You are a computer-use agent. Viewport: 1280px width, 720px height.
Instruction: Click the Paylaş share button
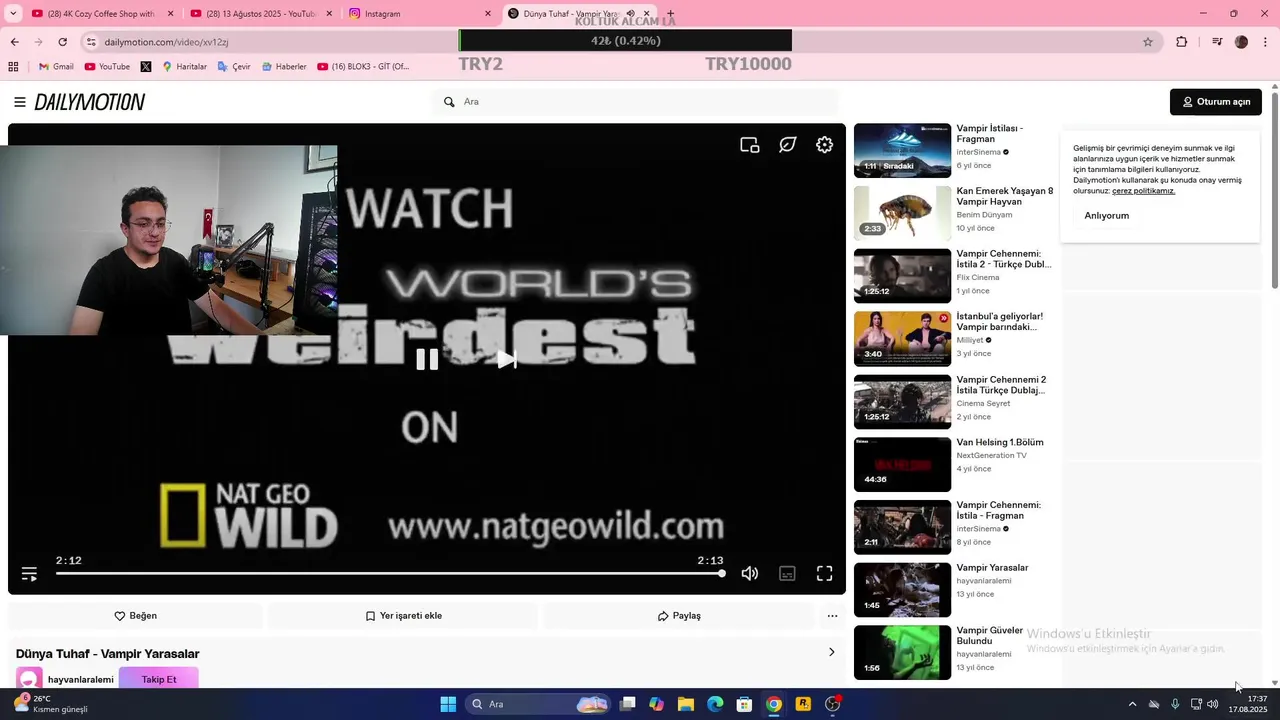pyautogui.click(x=679, y=616)
